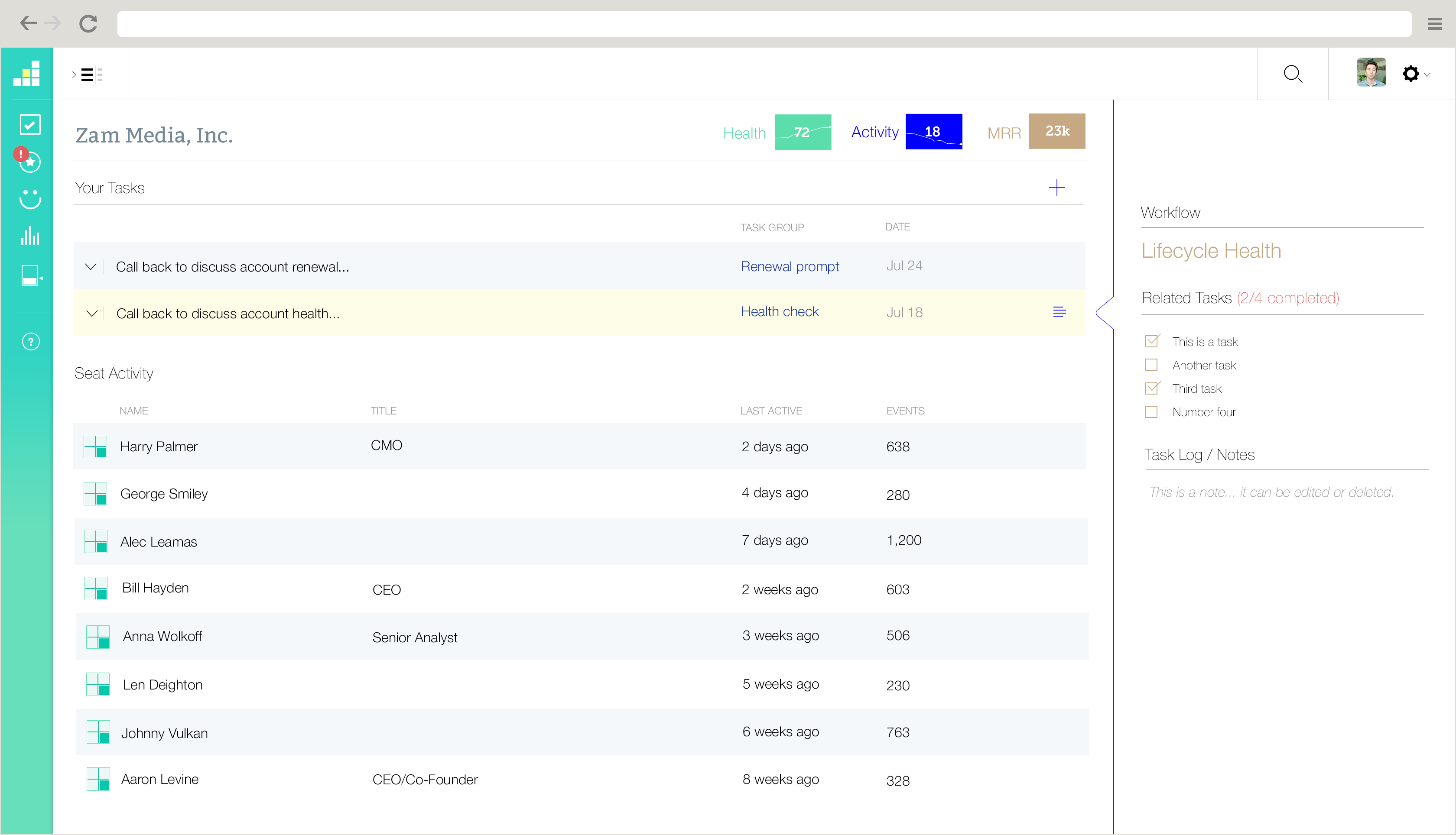Sort by the LAST ACTIVE column header
This screenshot has width=1456, height=835.
tap(771, 411)
